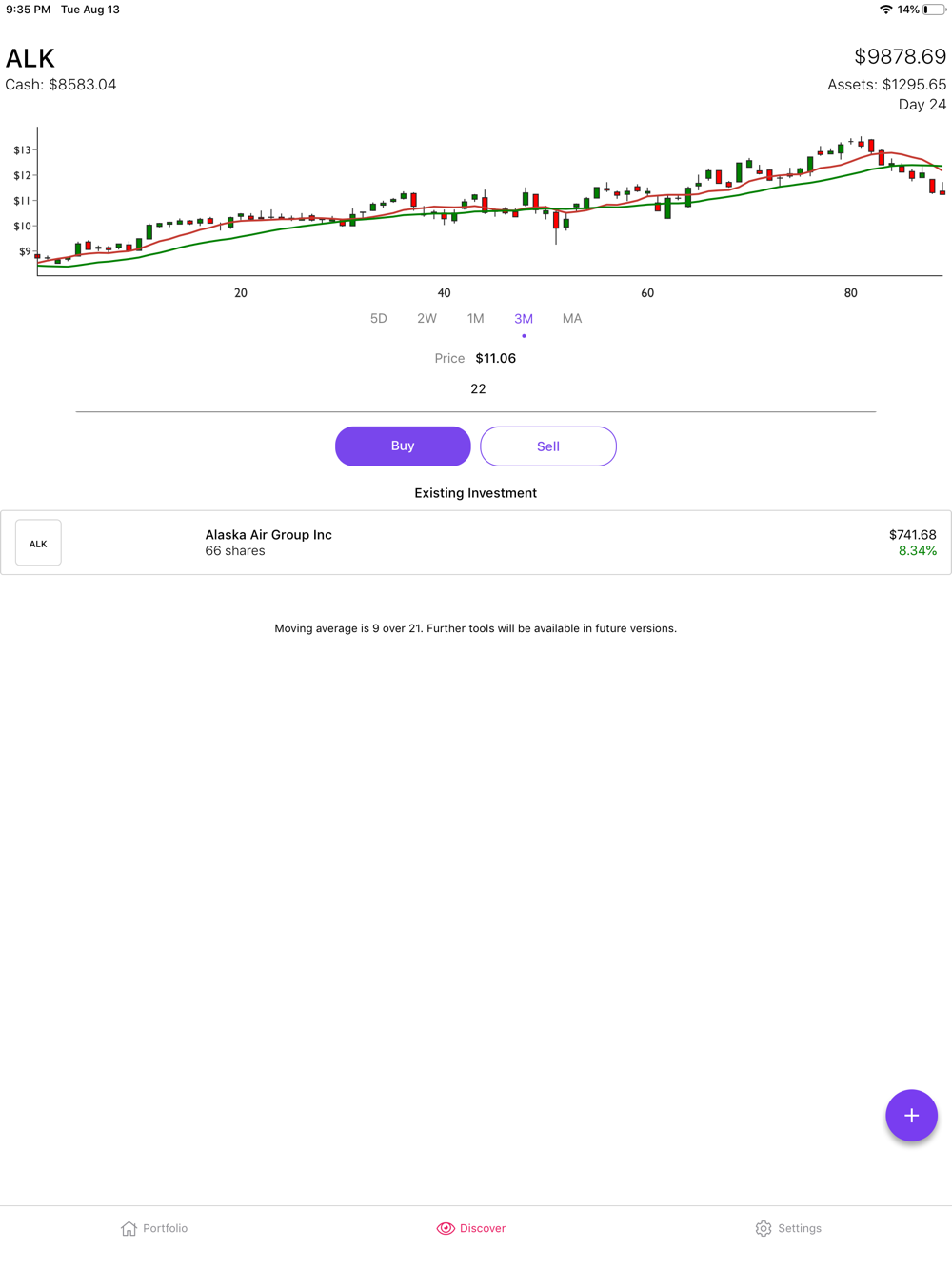Image resolution: width=952 pixels, height=1270 pixels.
Task: Toggle the MA moving average view
Action: (x=572, y=319)
